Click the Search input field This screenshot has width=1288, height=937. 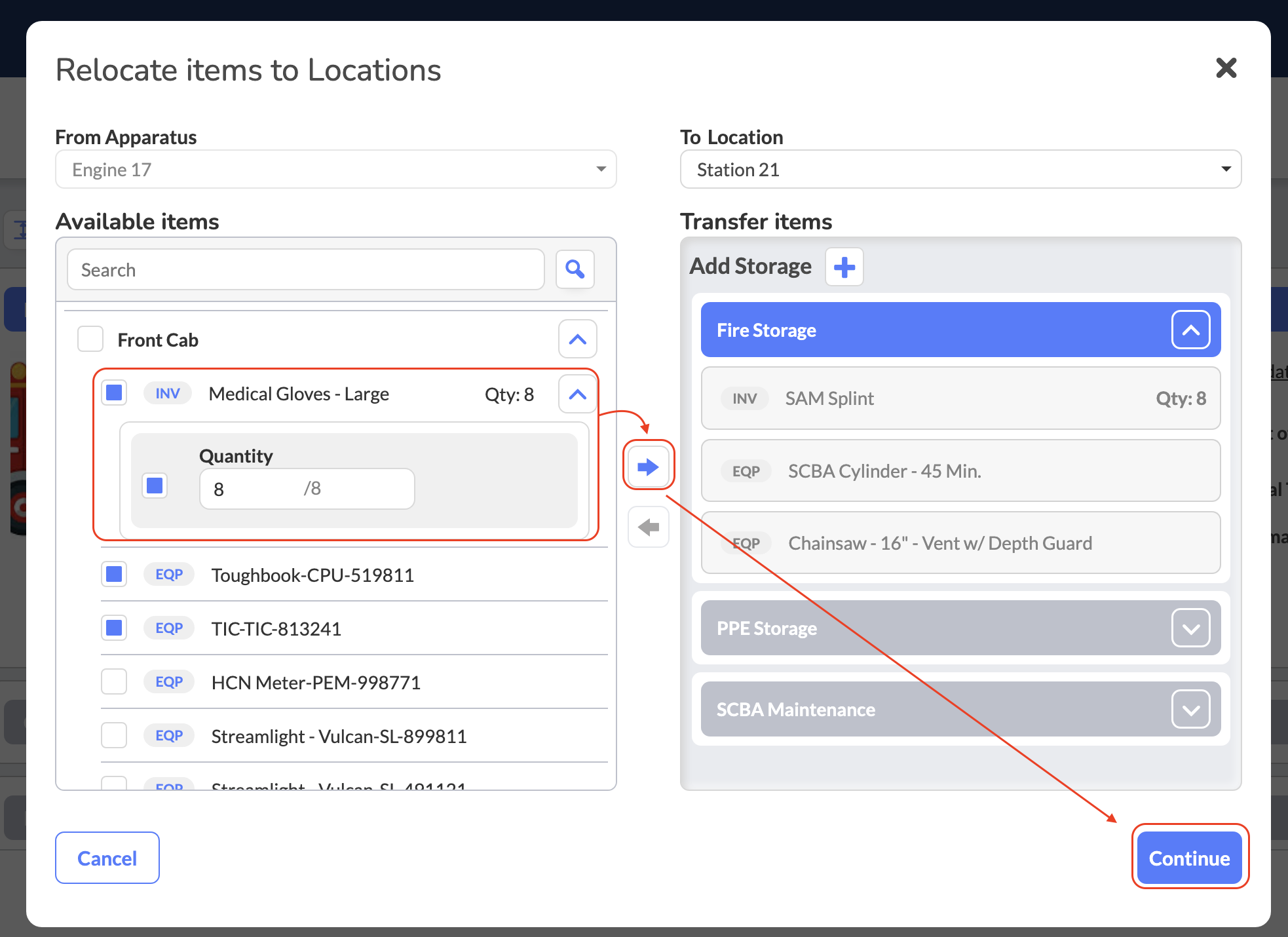[x=306, y=270]
